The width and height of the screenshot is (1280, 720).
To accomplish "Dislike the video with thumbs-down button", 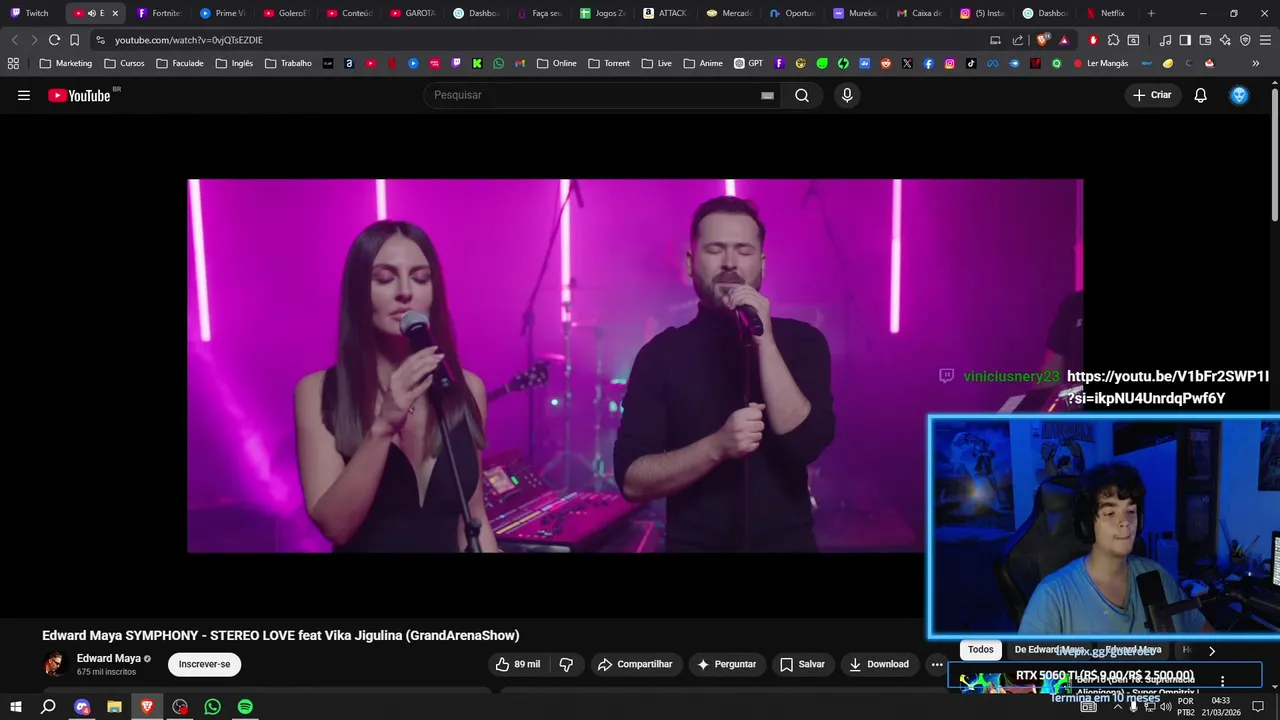I will tap(566, 664).
